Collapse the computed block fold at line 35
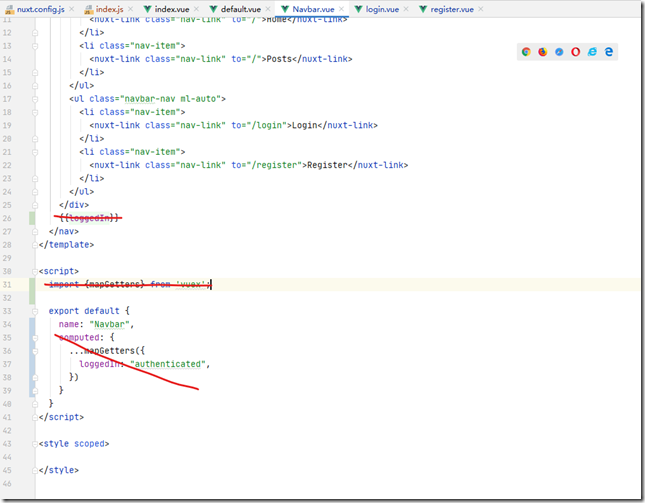 click(x=35, y=338)
